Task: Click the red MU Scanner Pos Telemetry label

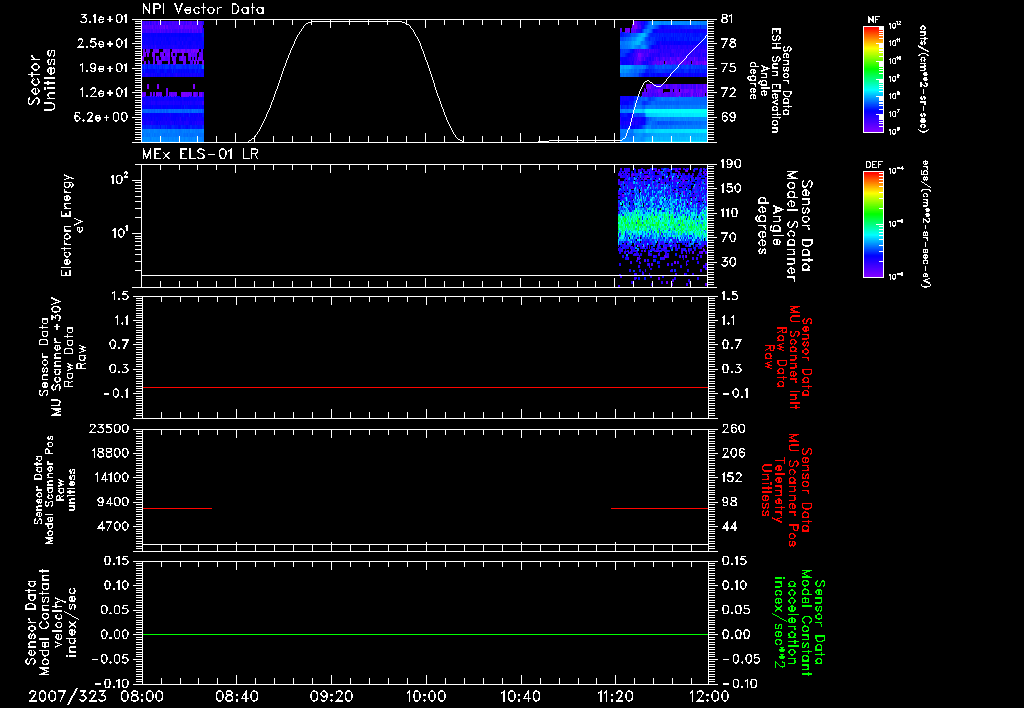Action: click(x=787, y=490)
